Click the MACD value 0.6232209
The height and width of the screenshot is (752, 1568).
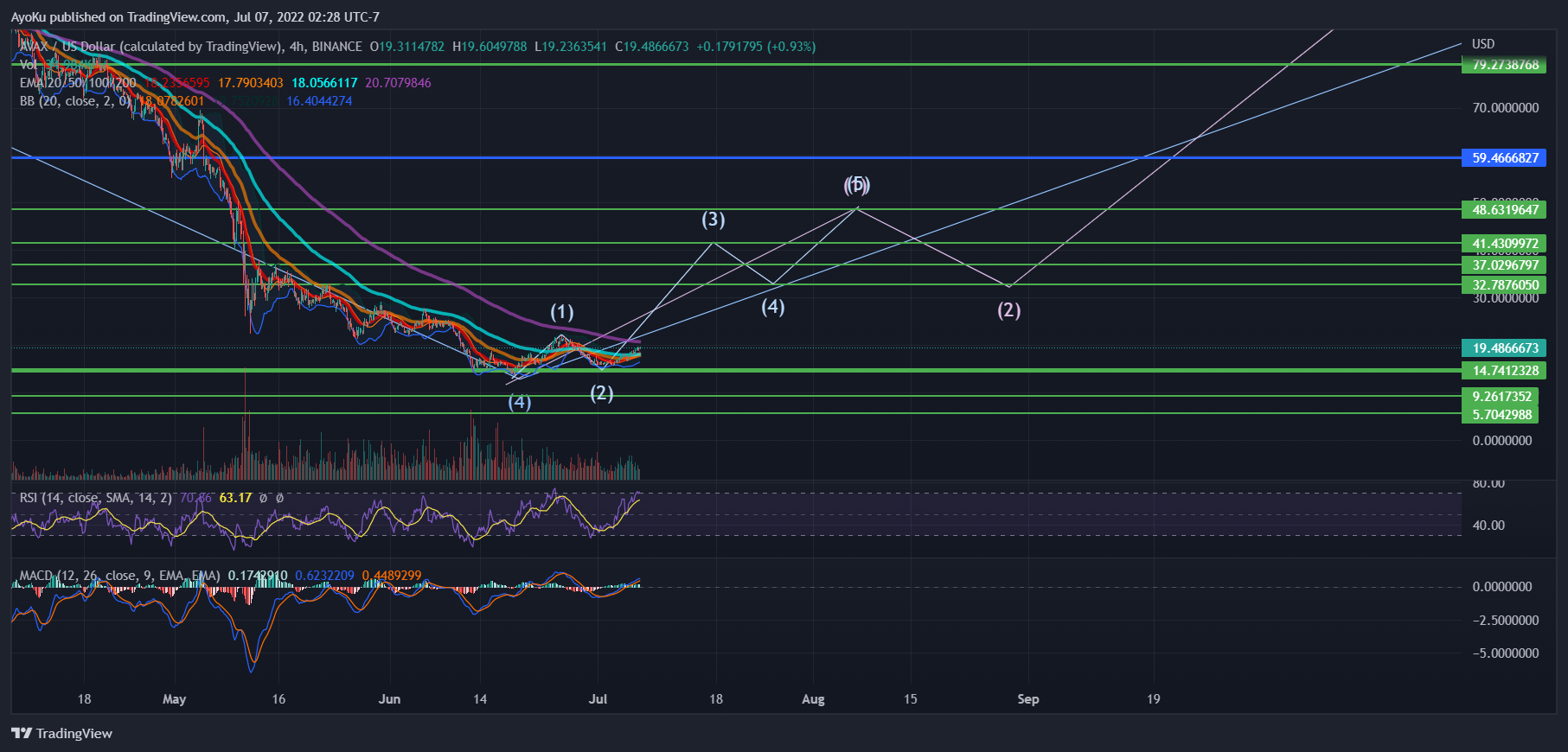pos(324,576)
